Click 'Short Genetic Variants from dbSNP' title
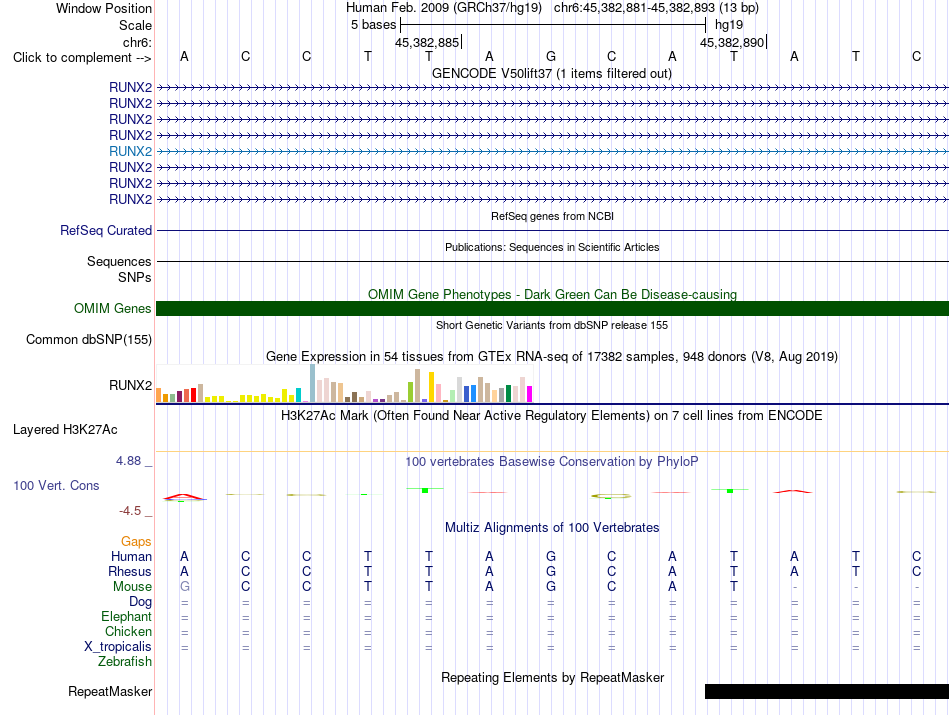950x715 pixels. point(552,325)
